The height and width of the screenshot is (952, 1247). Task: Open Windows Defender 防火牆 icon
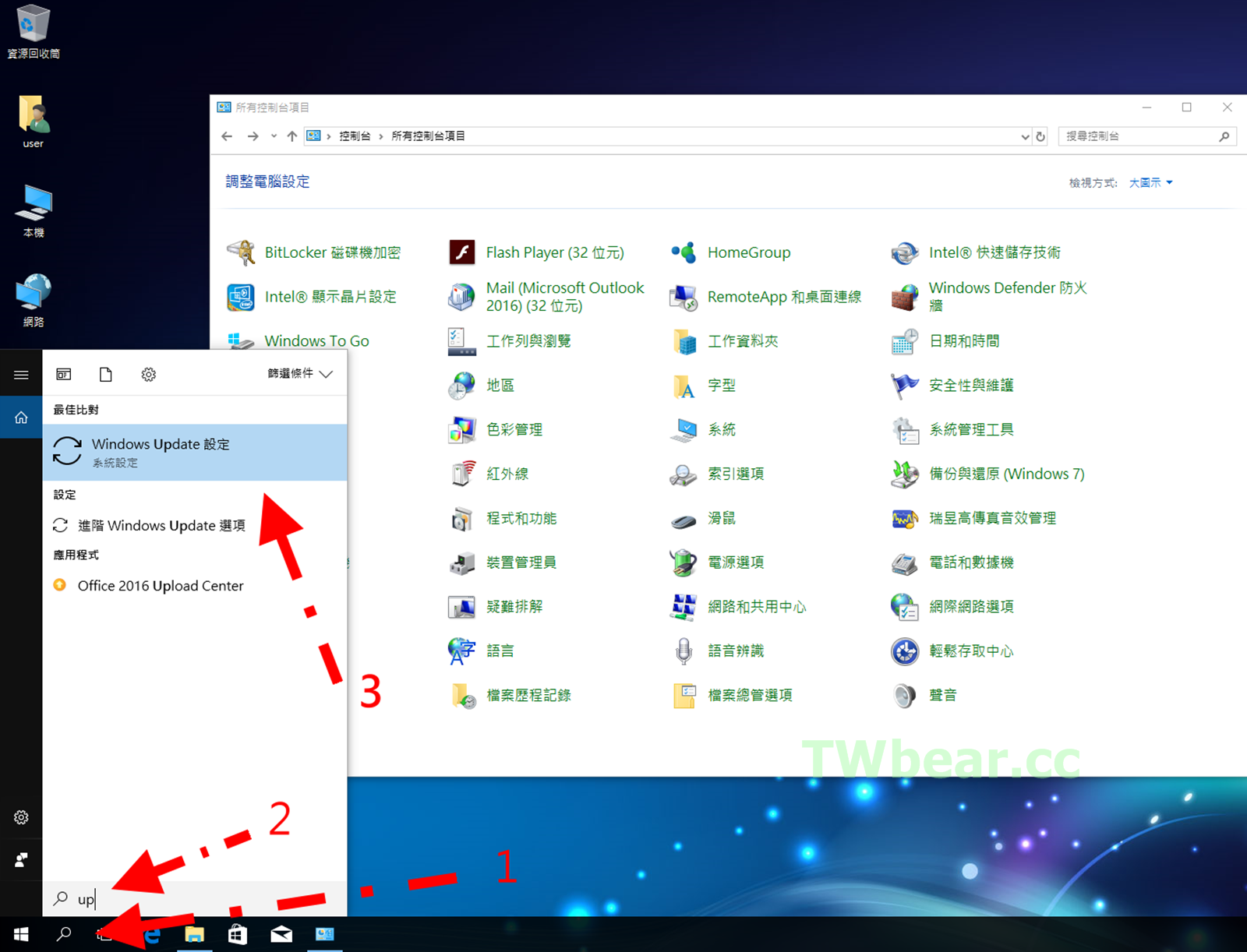coord(905,297)
